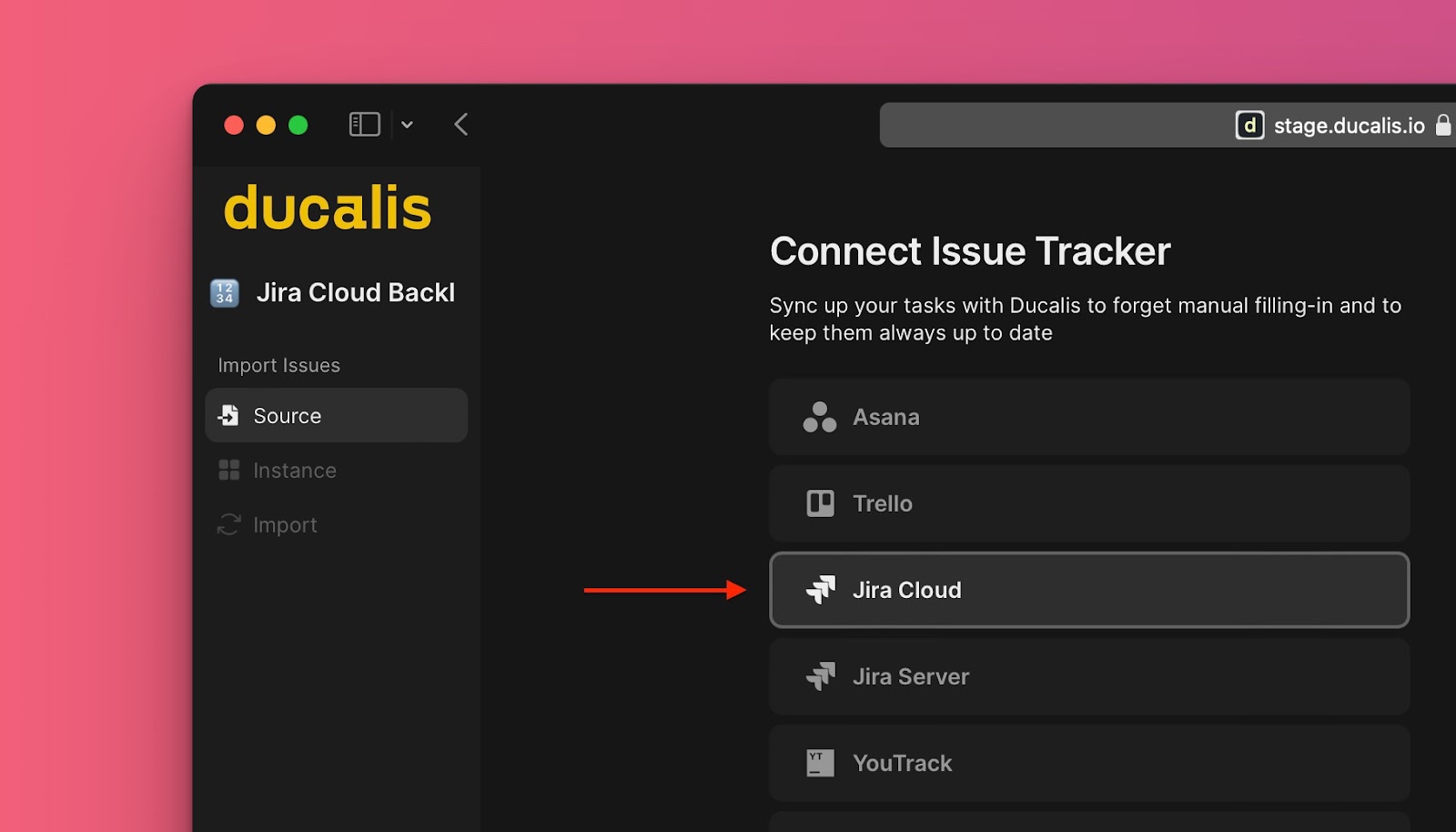Viewport: 1456px width, 832px height.
Task: Click the Instance grid icon
Action: pos(229,470)
